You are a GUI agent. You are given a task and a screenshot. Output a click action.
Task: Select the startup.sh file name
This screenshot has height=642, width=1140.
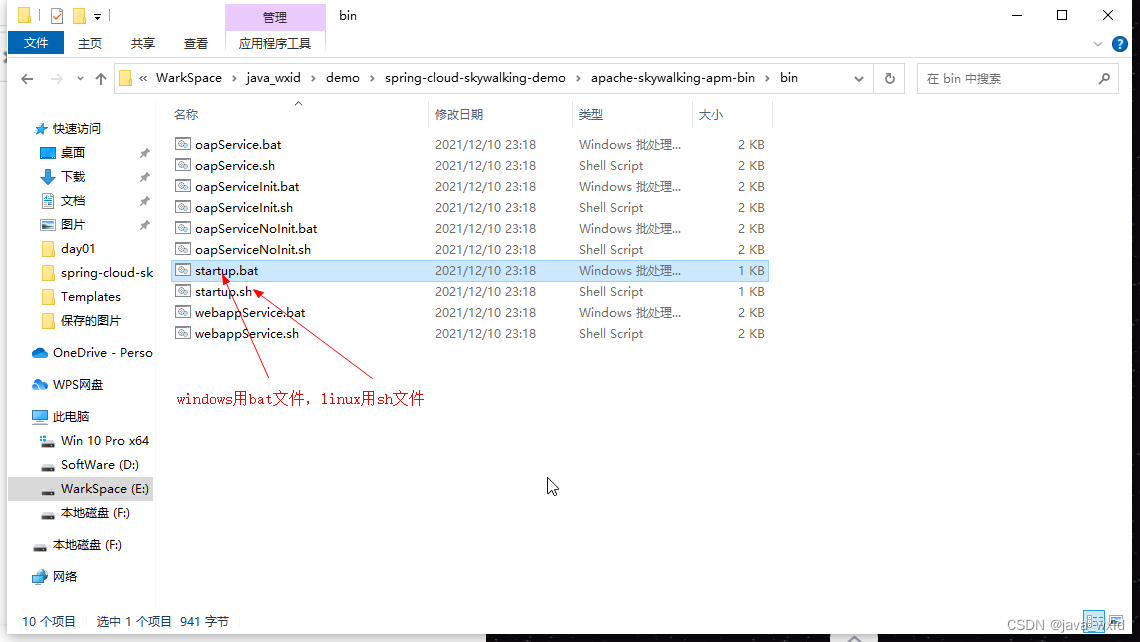click(x=223, y=292)
